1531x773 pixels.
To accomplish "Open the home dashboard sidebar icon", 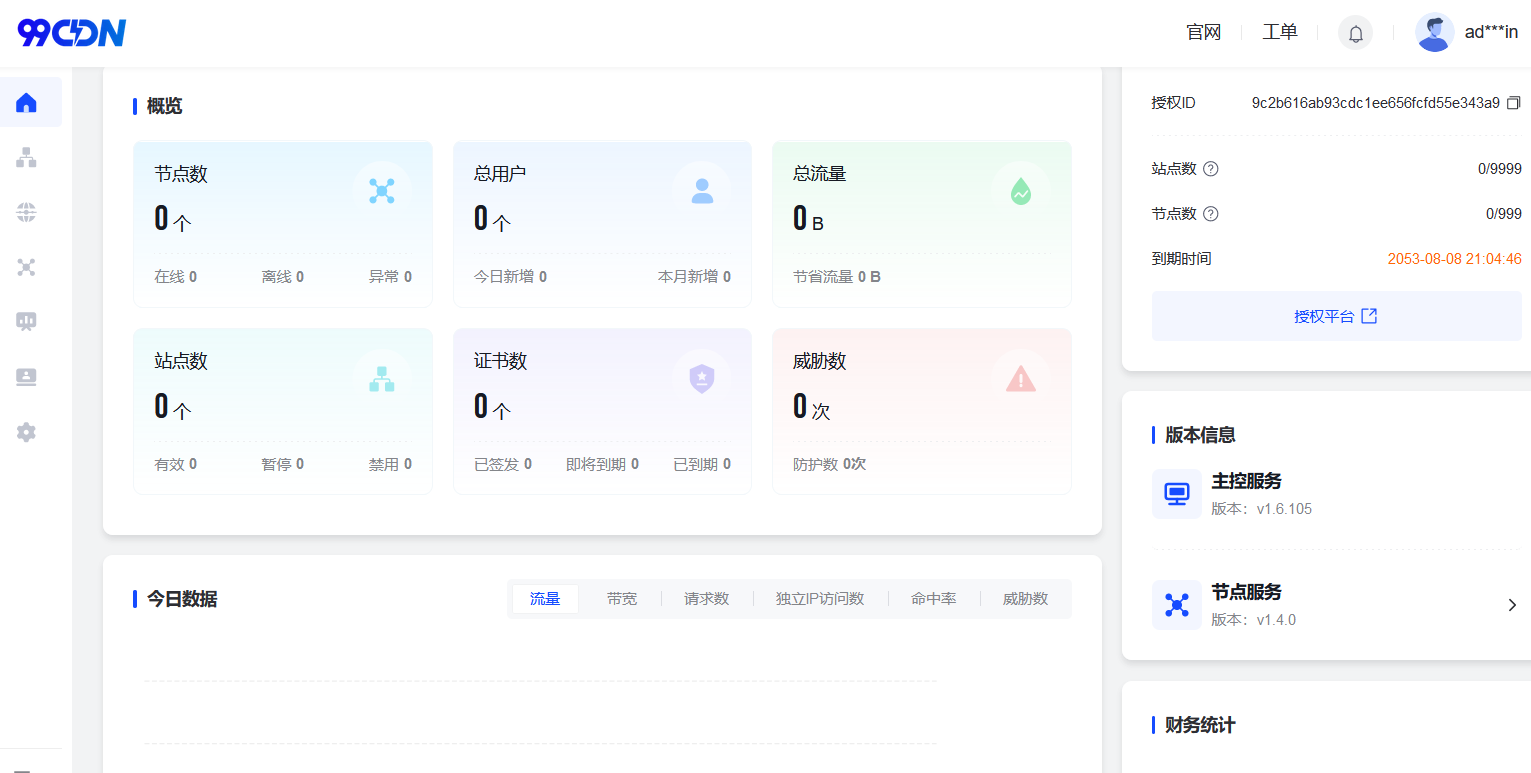I will coord(27,102).
